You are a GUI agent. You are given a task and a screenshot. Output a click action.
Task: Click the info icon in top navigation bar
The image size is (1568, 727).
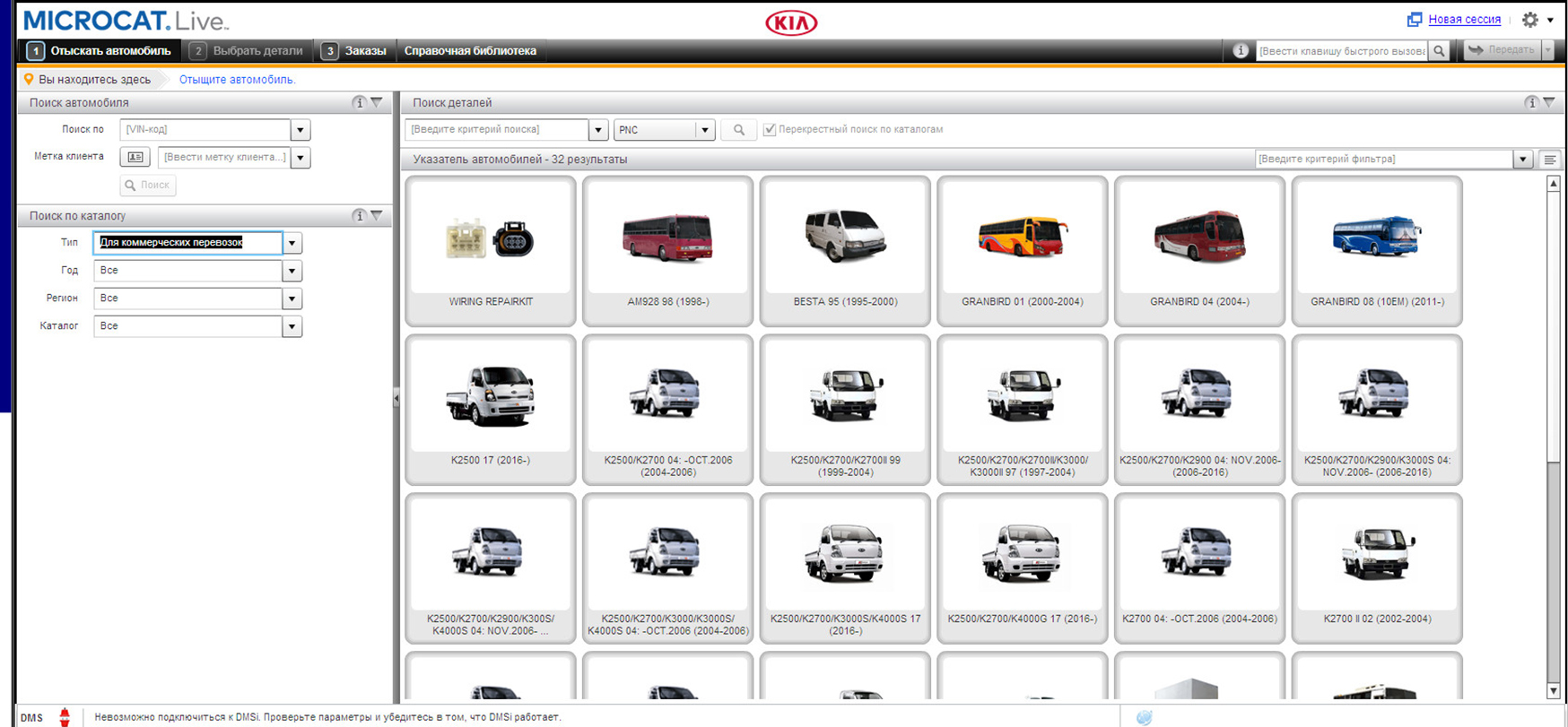1240,51
